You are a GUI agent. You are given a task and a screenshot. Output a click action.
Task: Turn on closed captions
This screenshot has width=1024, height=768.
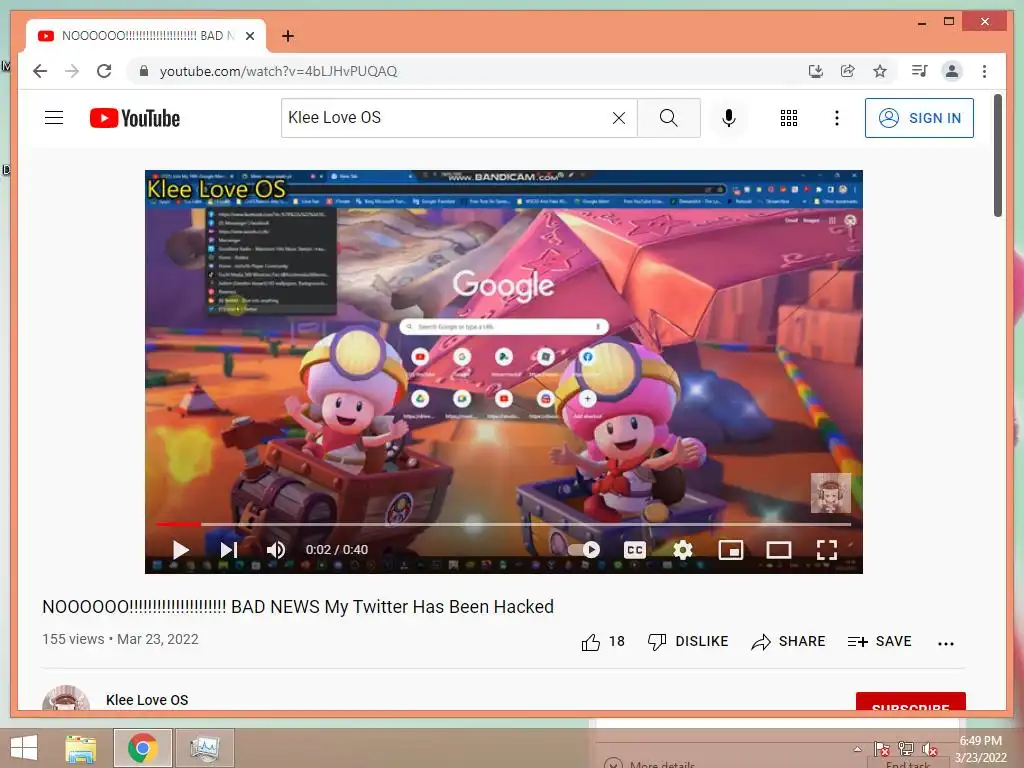pos(635,550)
